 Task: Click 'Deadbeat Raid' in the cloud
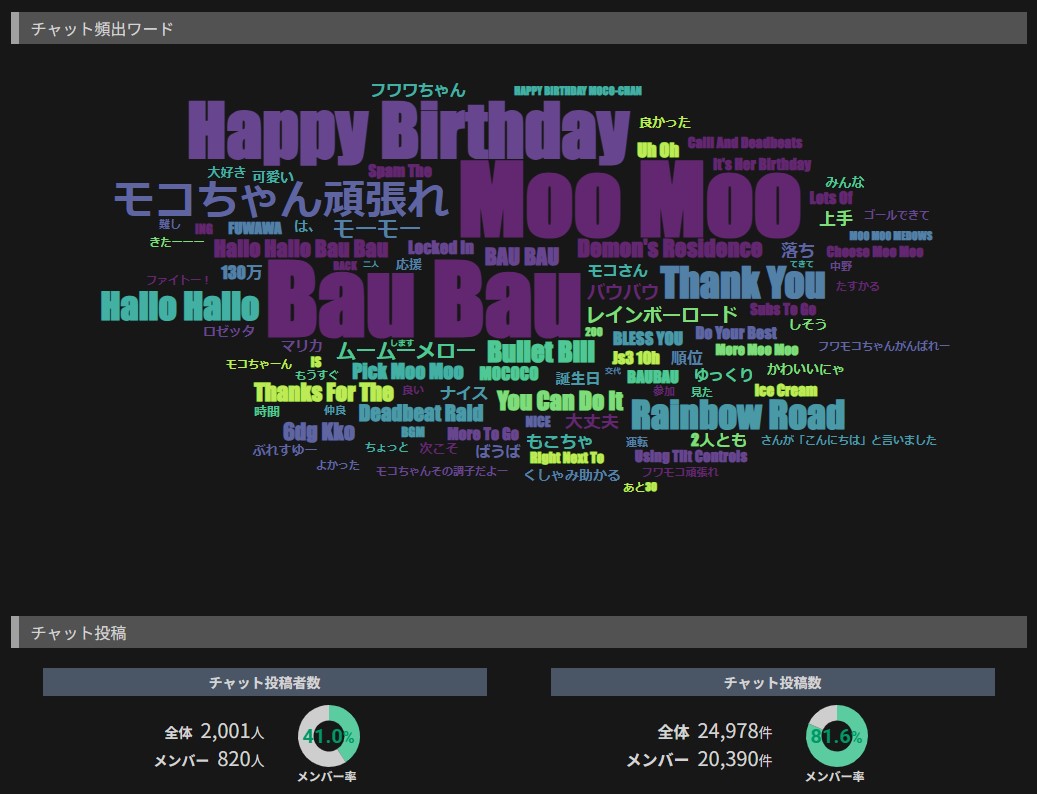pyautogui.click(x=421, y=413)
